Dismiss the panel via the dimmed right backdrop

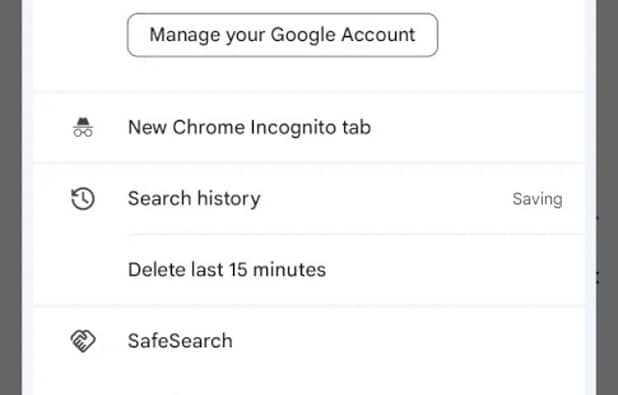(x=607, y=197)
